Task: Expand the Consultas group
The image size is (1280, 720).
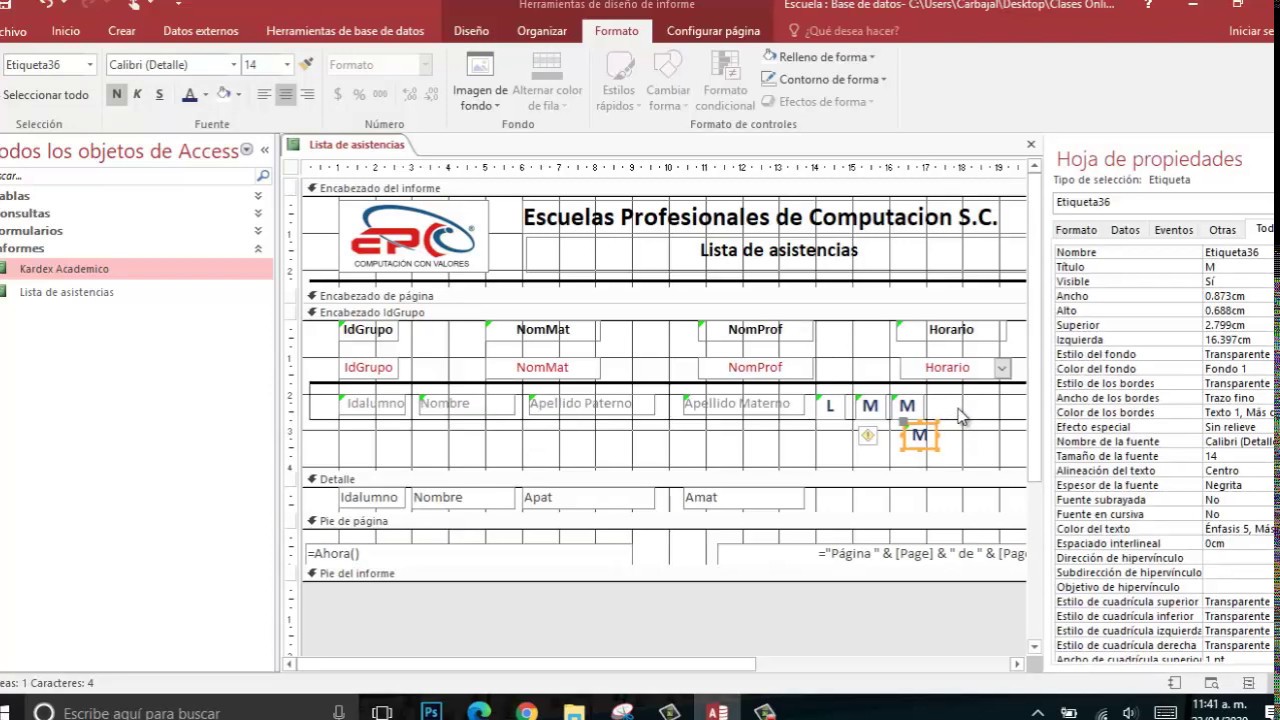Action: click(258, 213)
